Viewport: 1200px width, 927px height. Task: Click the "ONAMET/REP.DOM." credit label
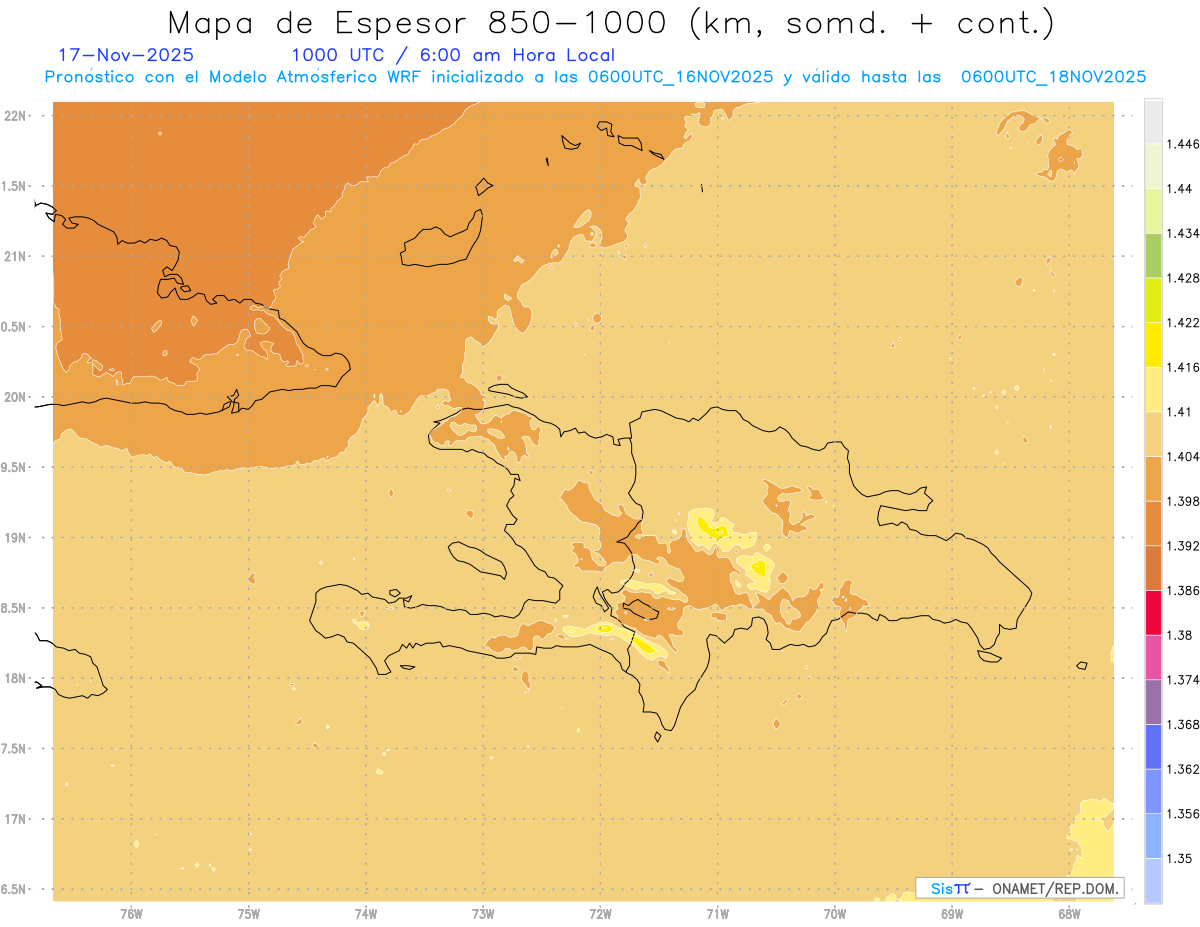(x=1054, y=888)
